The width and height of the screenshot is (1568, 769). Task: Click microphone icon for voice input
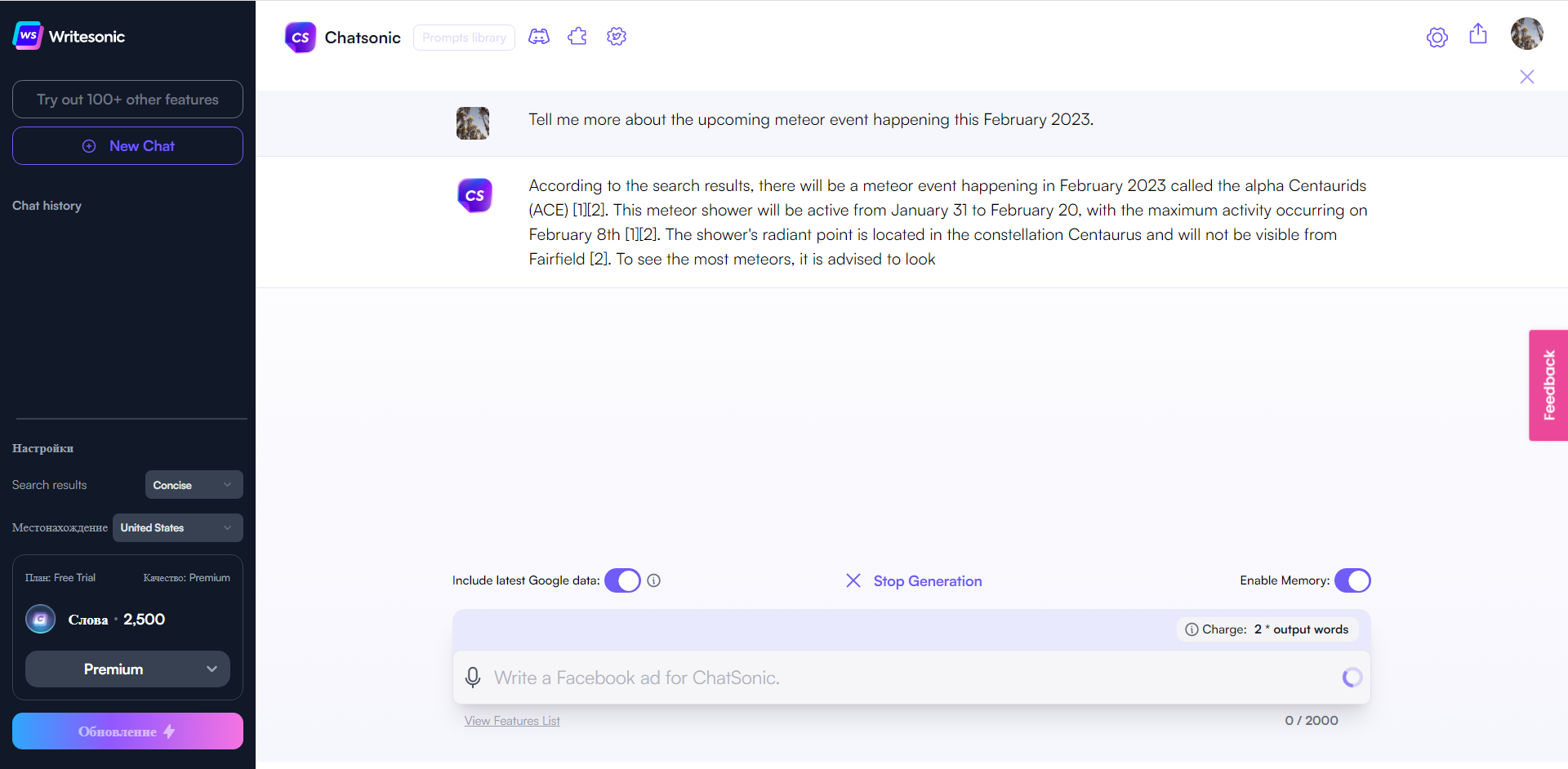[473, 678]
